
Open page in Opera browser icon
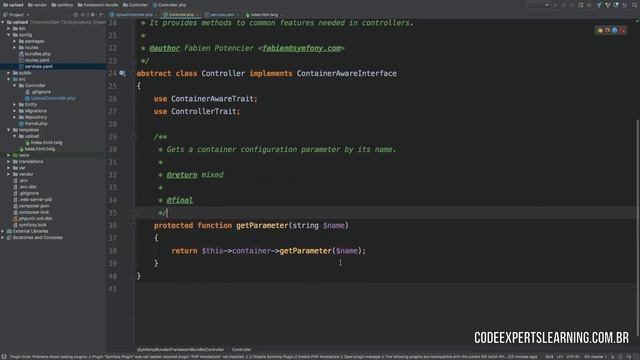tap(622, 30)
